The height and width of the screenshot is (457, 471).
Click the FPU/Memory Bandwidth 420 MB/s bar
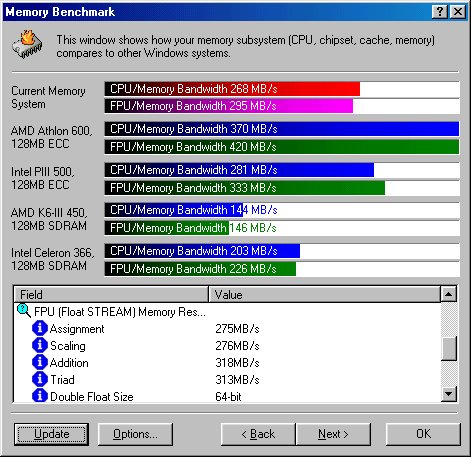(x=282, y=147)
